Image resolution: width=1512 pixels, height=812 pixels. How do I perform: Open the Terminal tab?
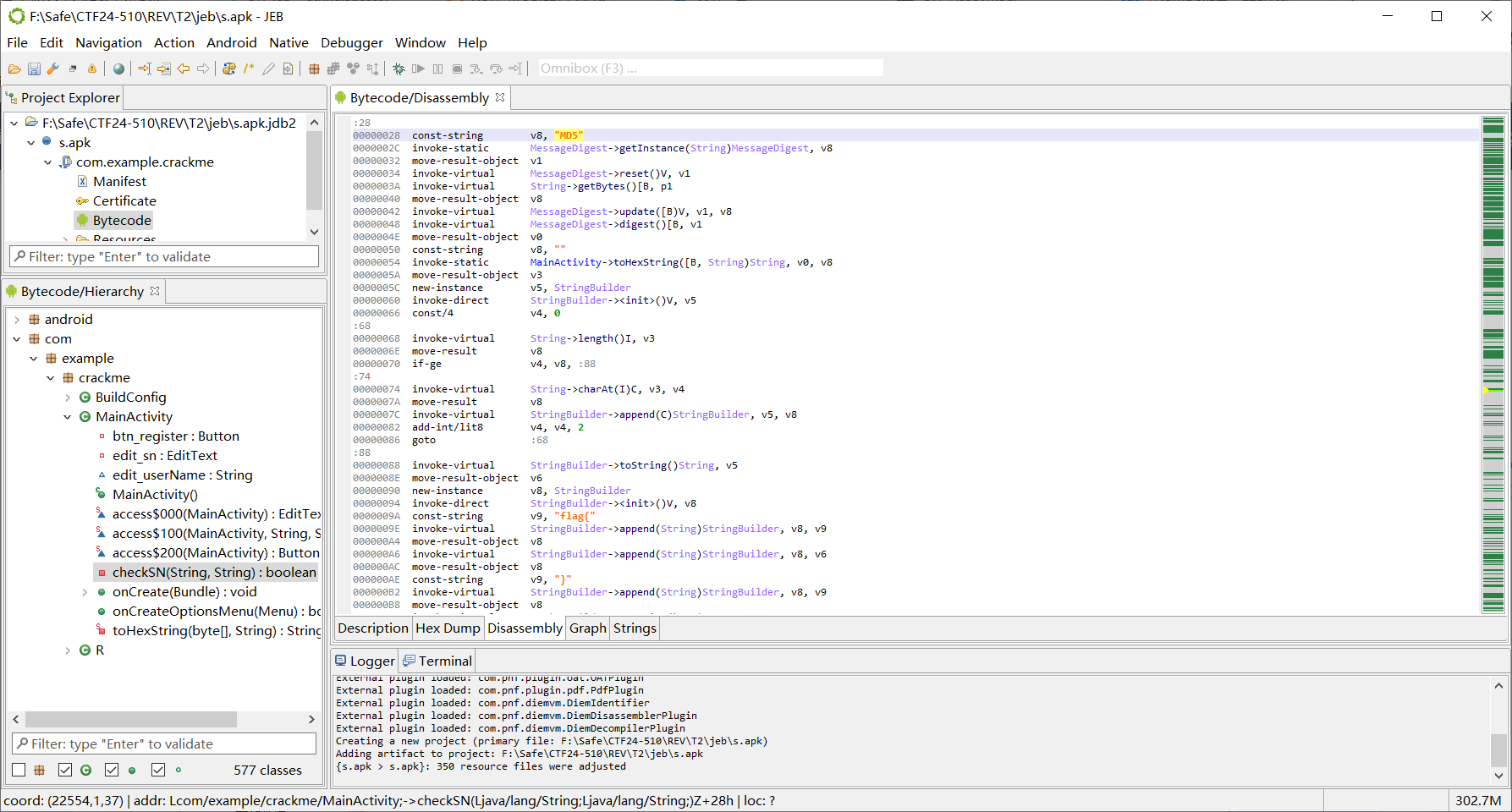point(437,661)
